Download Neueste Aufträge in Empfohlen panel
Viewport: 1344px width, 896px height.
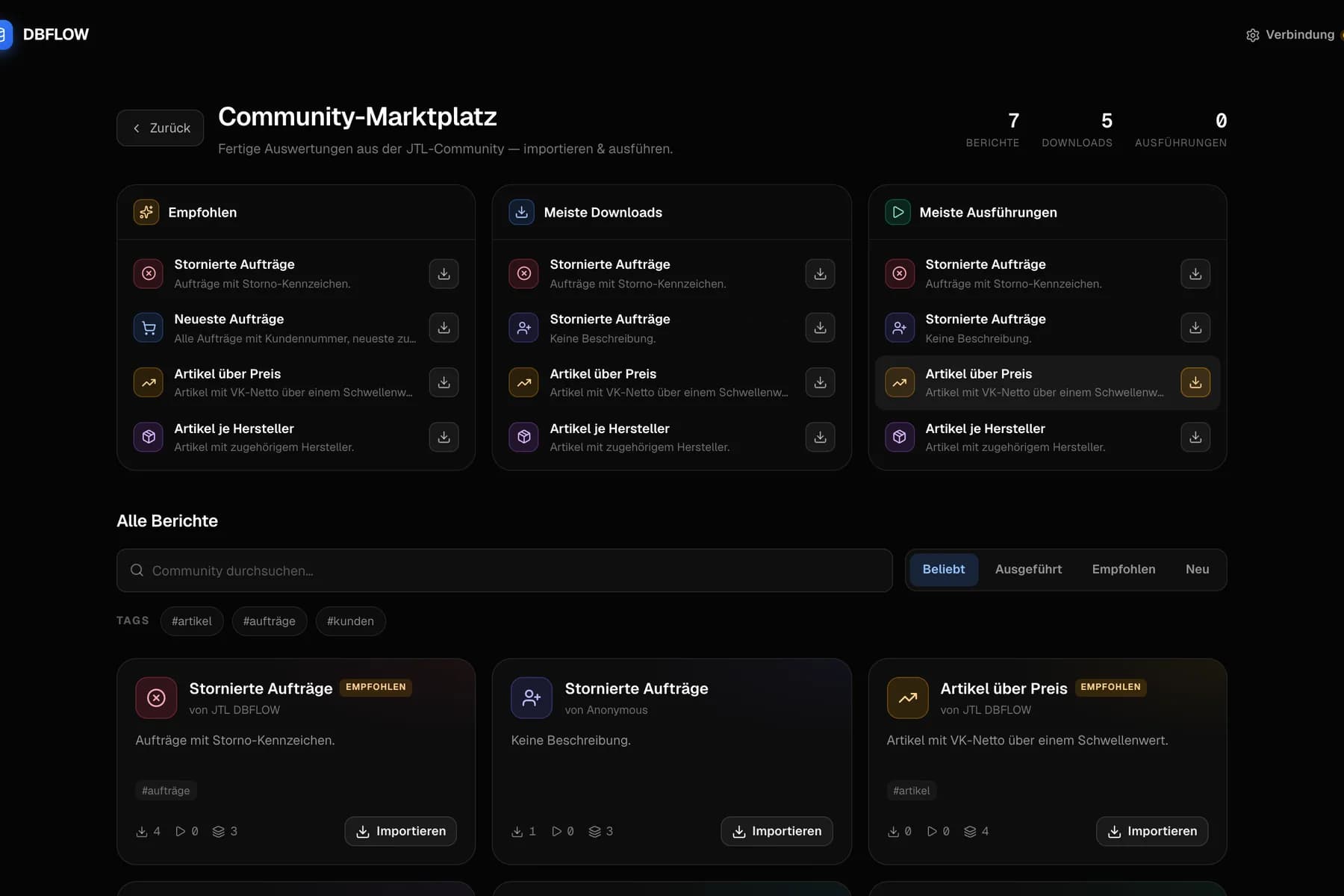click(x=444, y=328)
